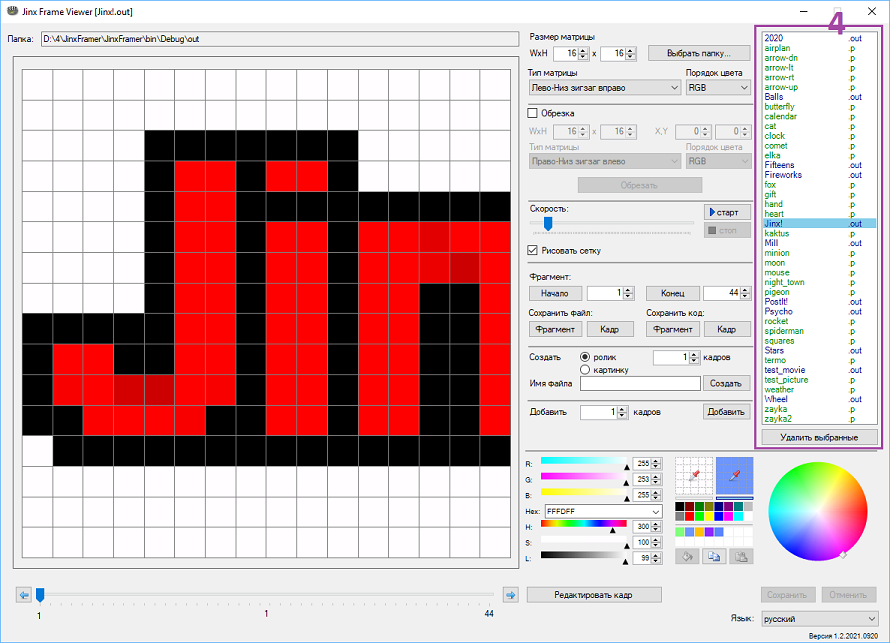Image resolution: width=890 pixels, height=643 pixels.
Task: Click the disabled стоп playback button
Action: pyautogui.click(x=727, y=230)
